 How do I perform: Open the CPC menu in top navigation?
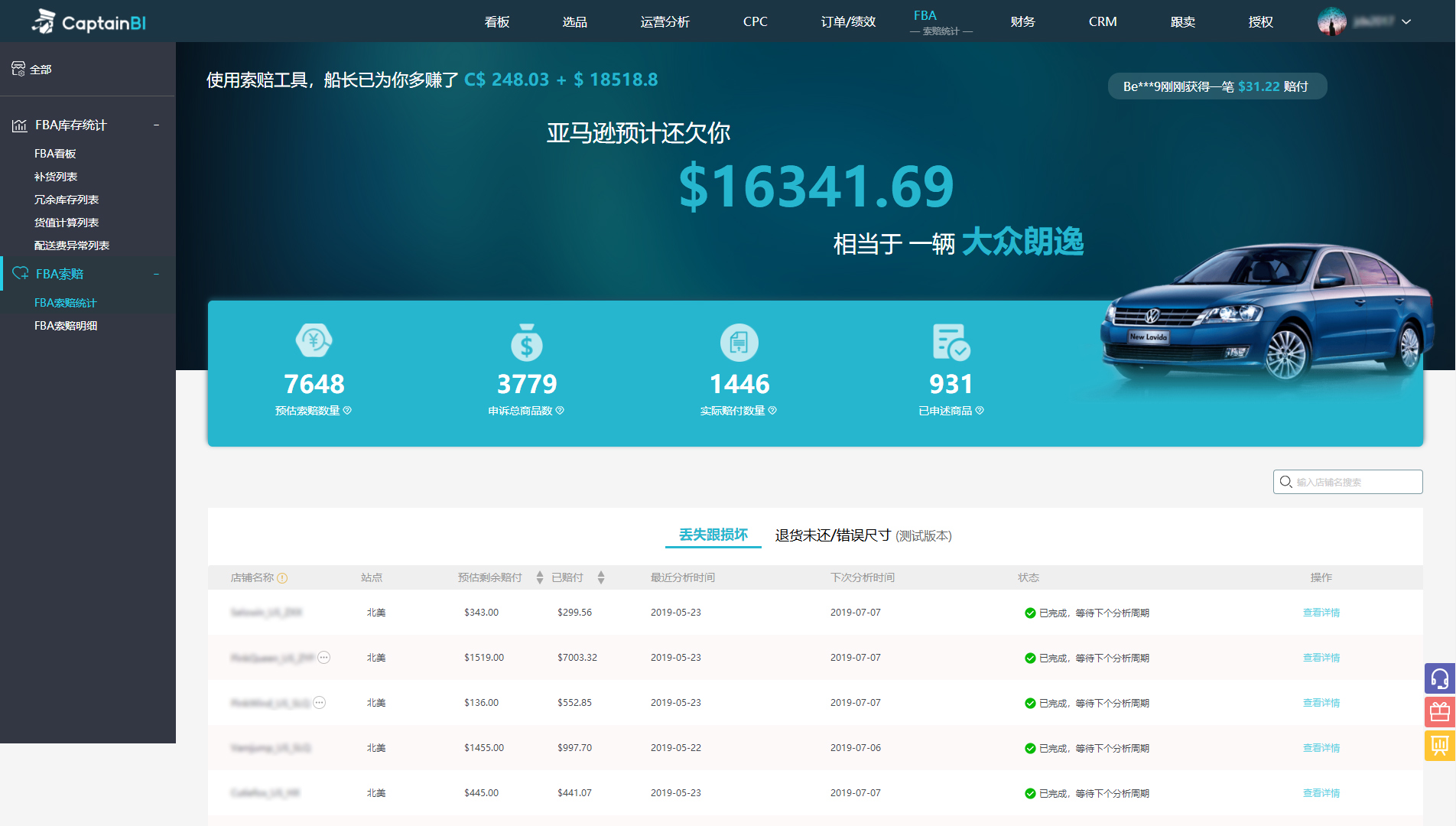coord(754,21)
